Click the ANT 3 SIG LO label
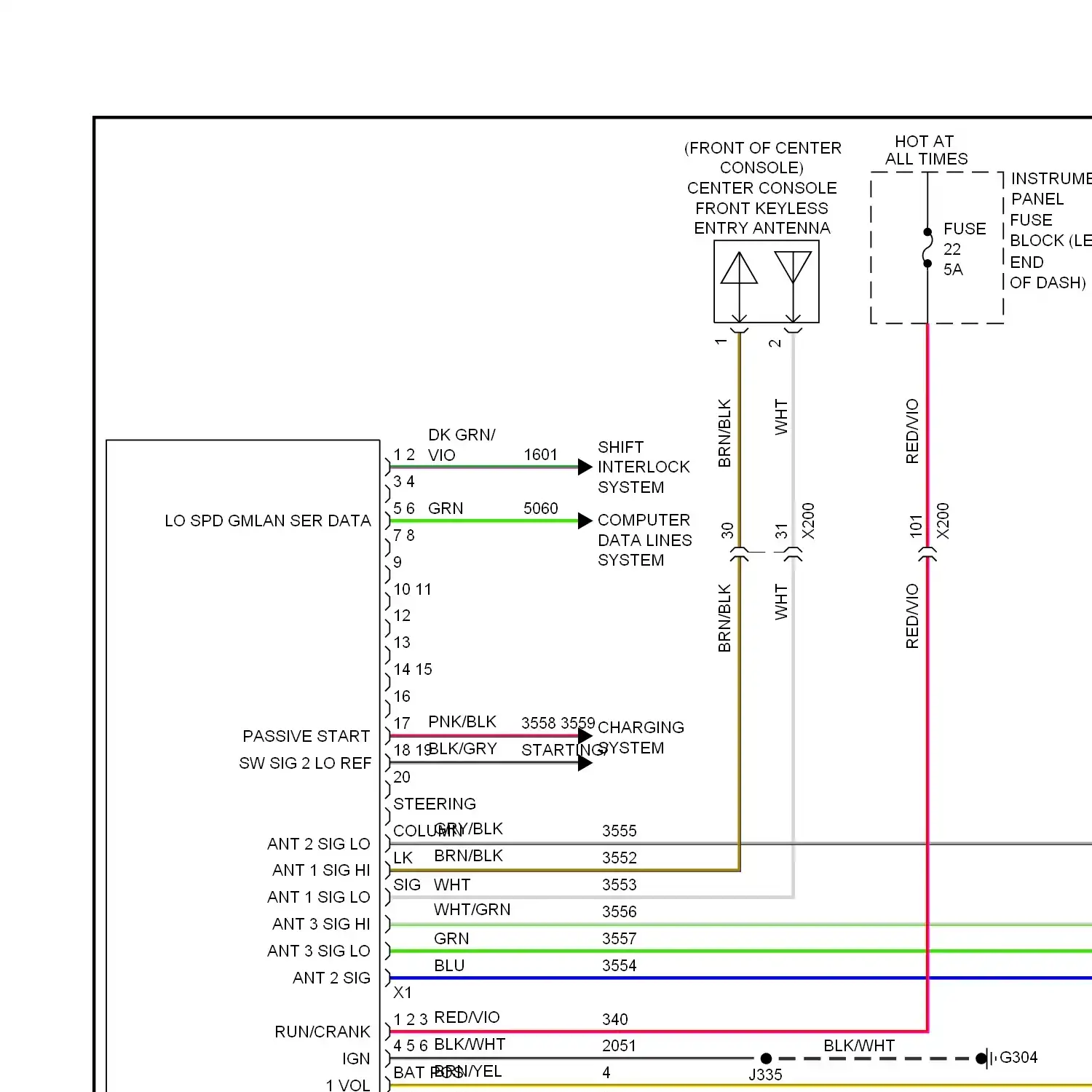 pos(319,951)
